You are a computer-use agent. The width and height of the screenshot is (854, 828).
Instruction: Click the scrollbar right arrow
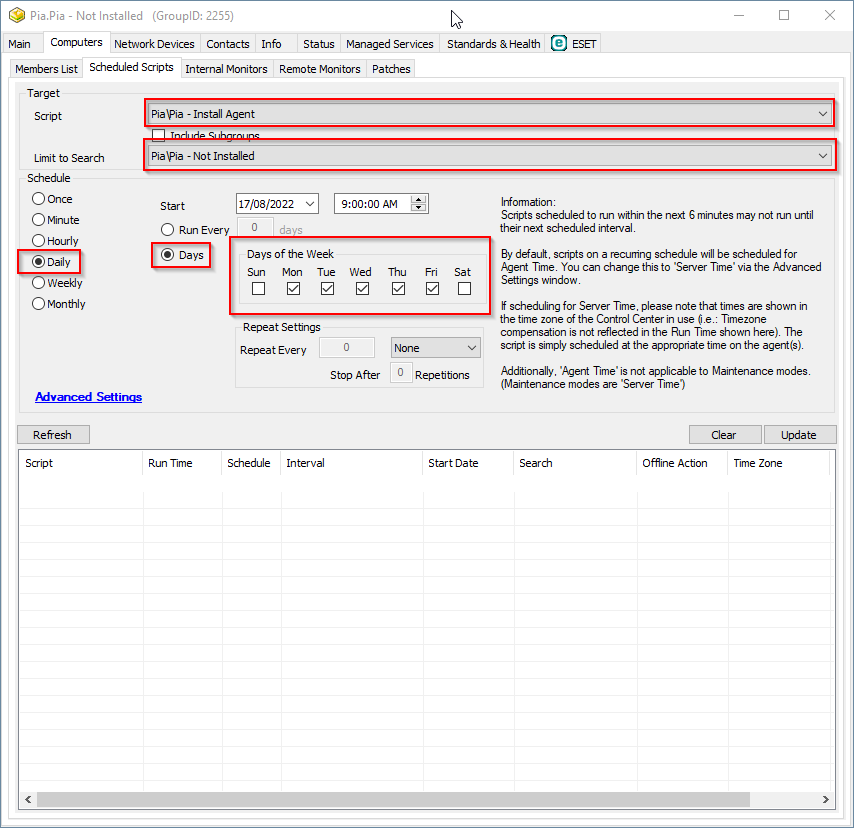pyautogui.click(x=825, y=800)
